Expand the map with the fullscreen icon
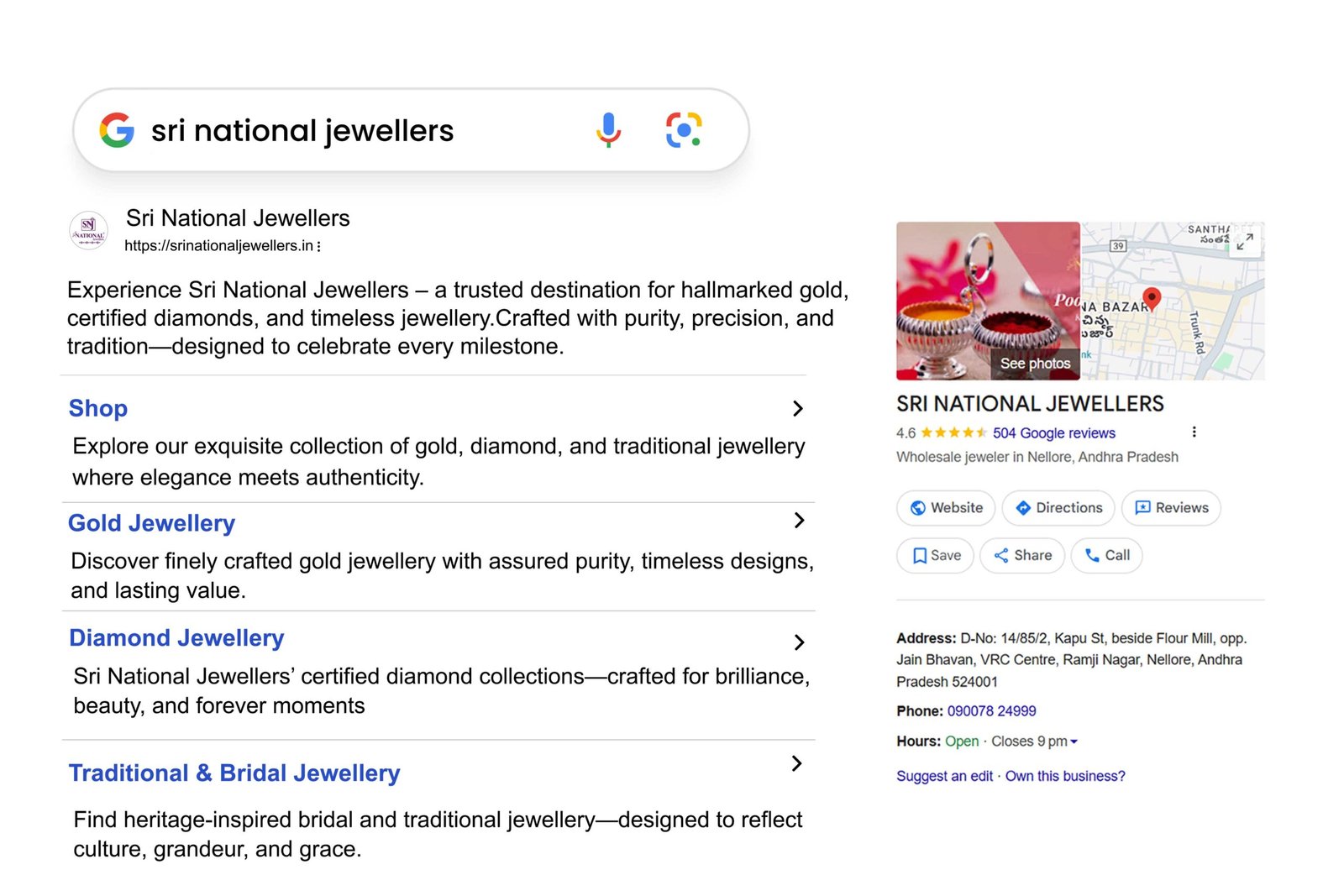 pyautogui.click(x=1245, y=242)
